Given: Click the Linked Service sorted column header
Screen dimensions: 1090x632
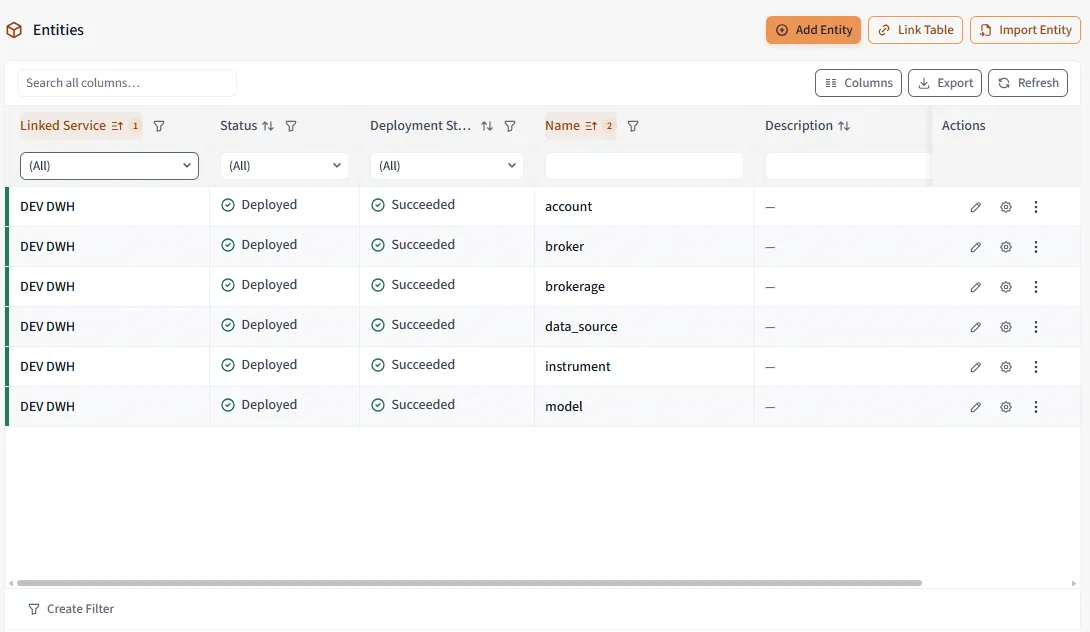Looking at the screenshot, I should (81, 126).
